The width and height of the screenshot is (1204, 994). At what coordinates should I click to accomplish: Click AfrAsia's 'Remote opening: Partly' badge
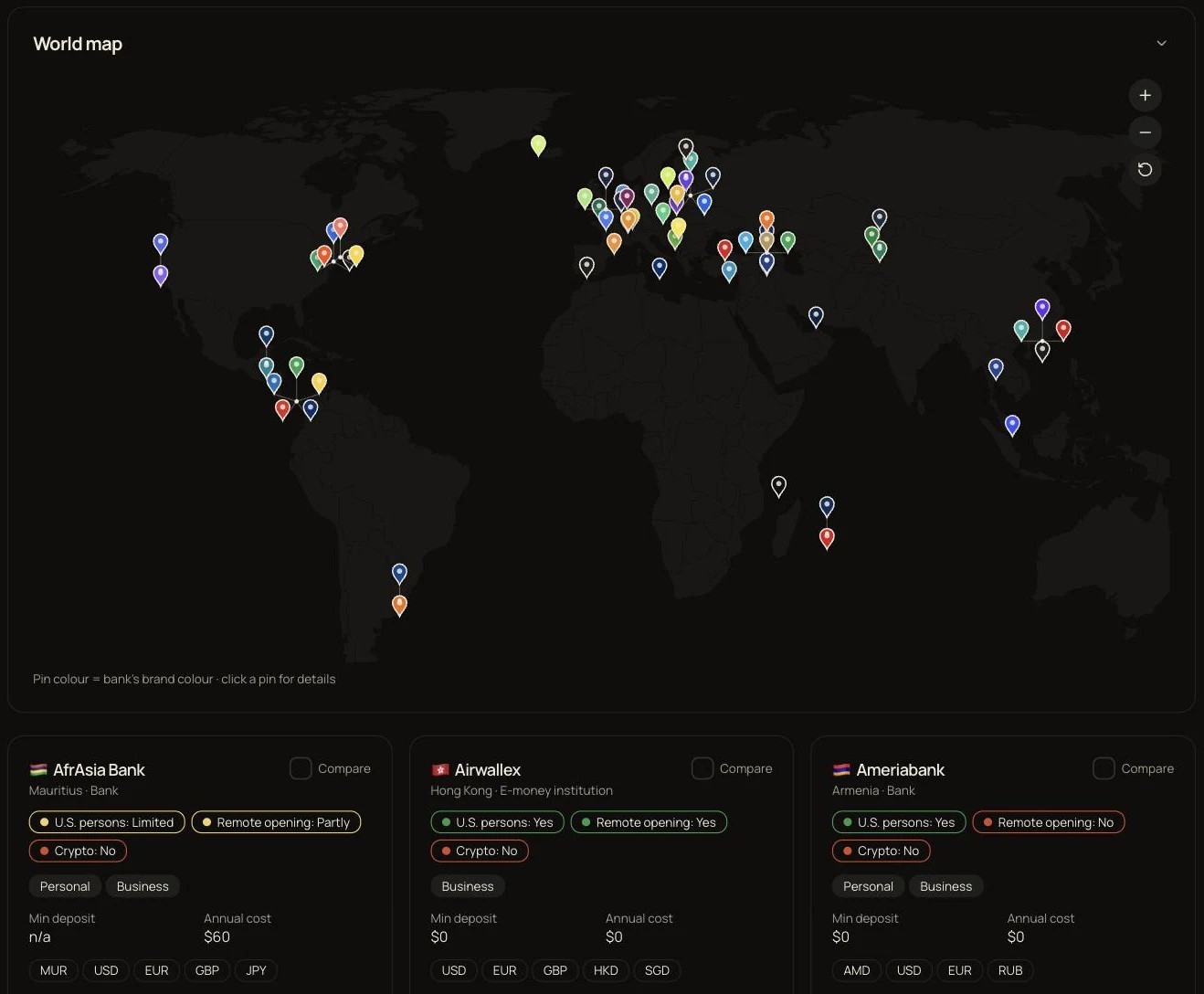point(277,822)
